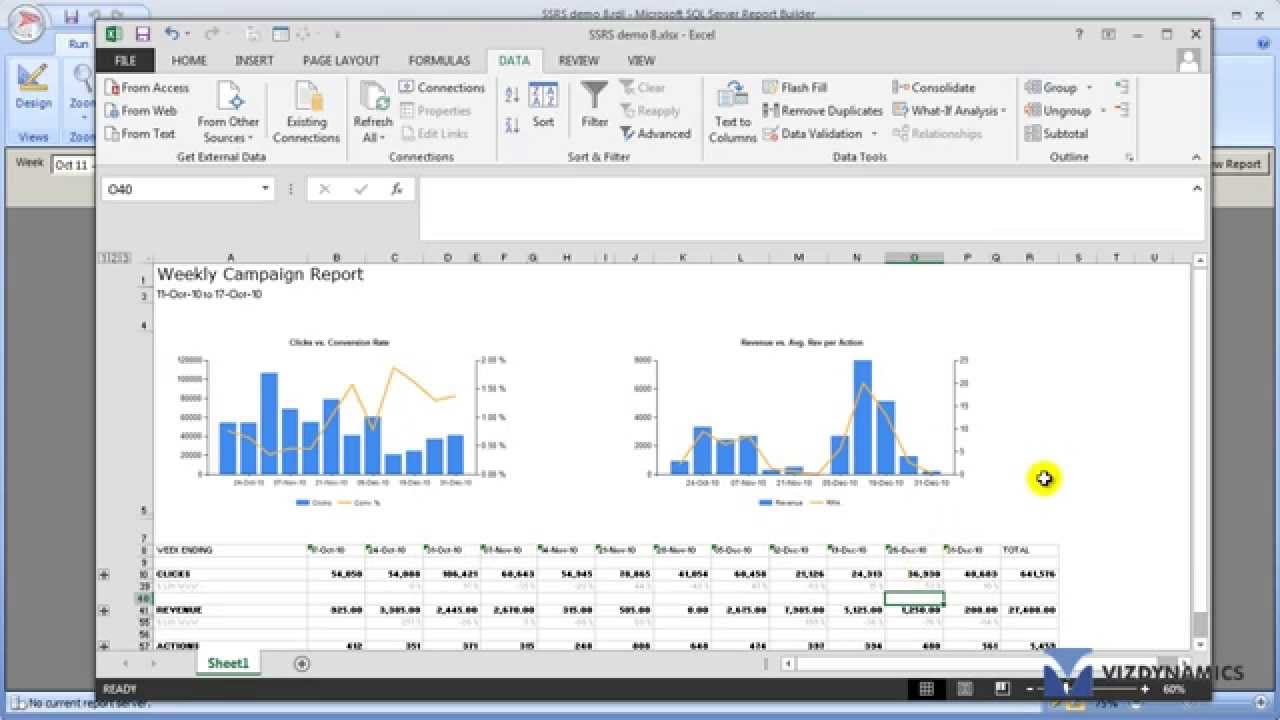Screen dimensions: 1280x720
Task: Switch to VIEW tab
Action: click(x=641, y=61)
